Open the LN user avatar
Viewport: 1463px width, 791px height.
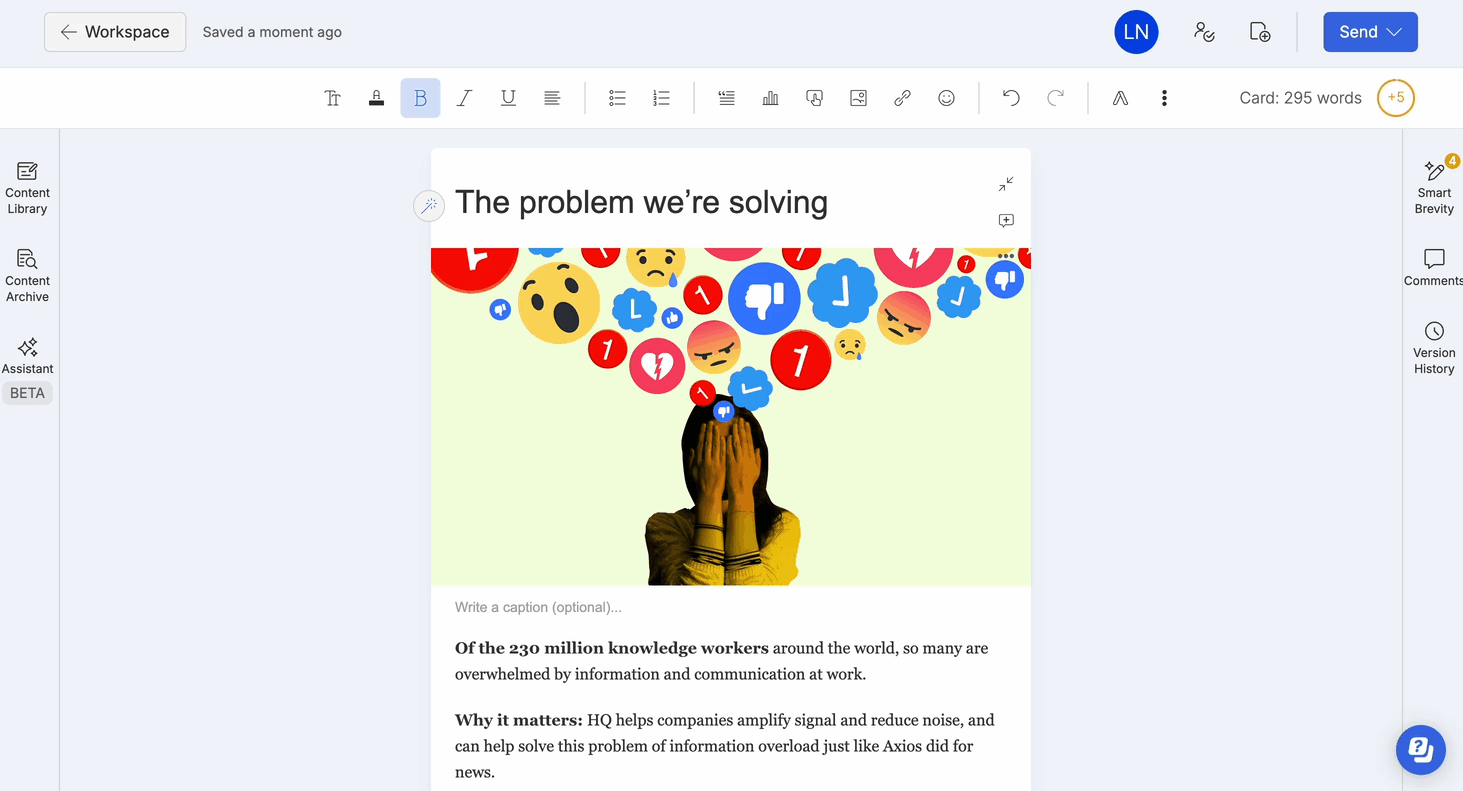point(1136,32)
